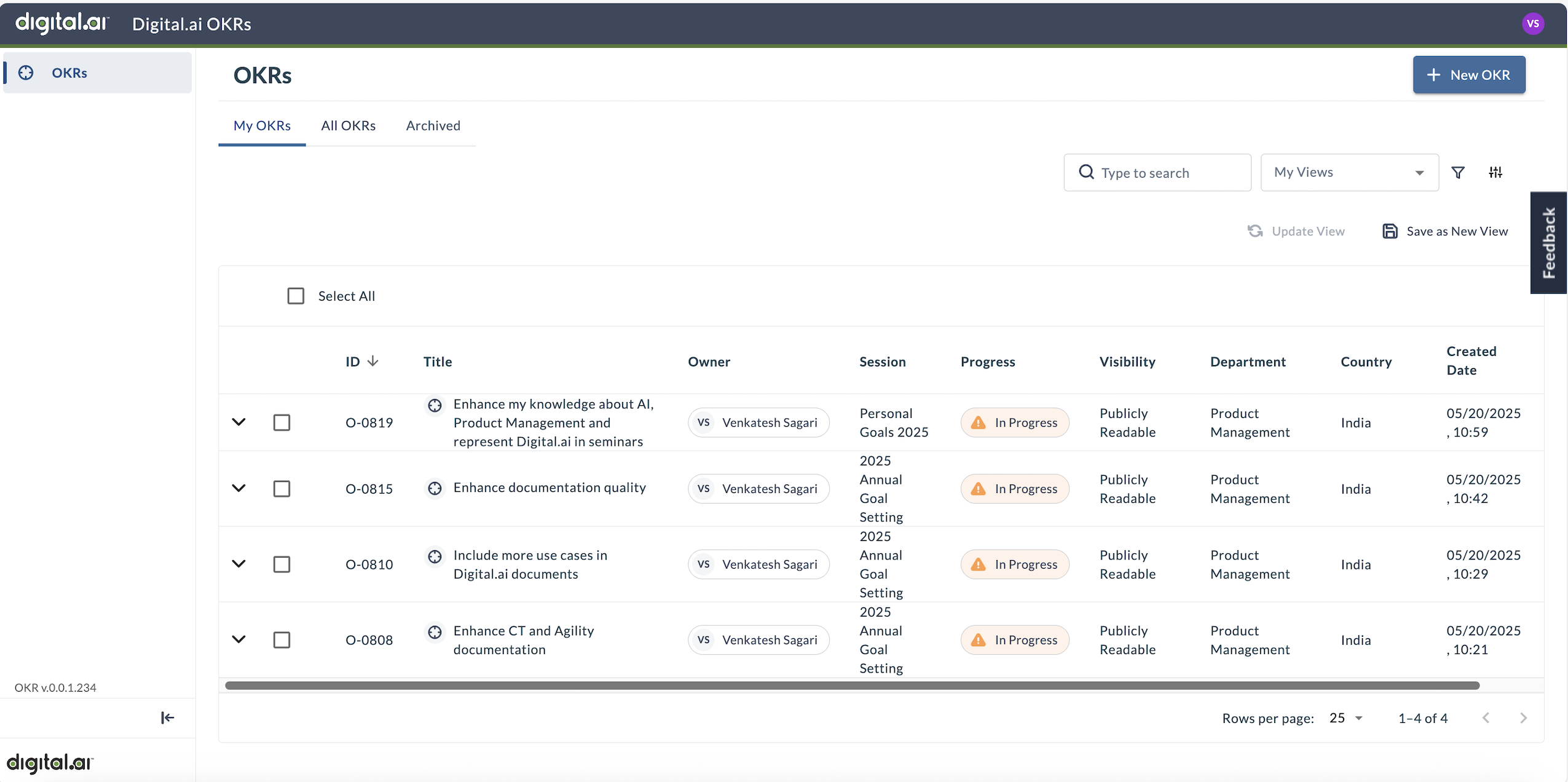Check the box for O-0815
This screenshot has height=782, width=1568.
pos(282,489)
